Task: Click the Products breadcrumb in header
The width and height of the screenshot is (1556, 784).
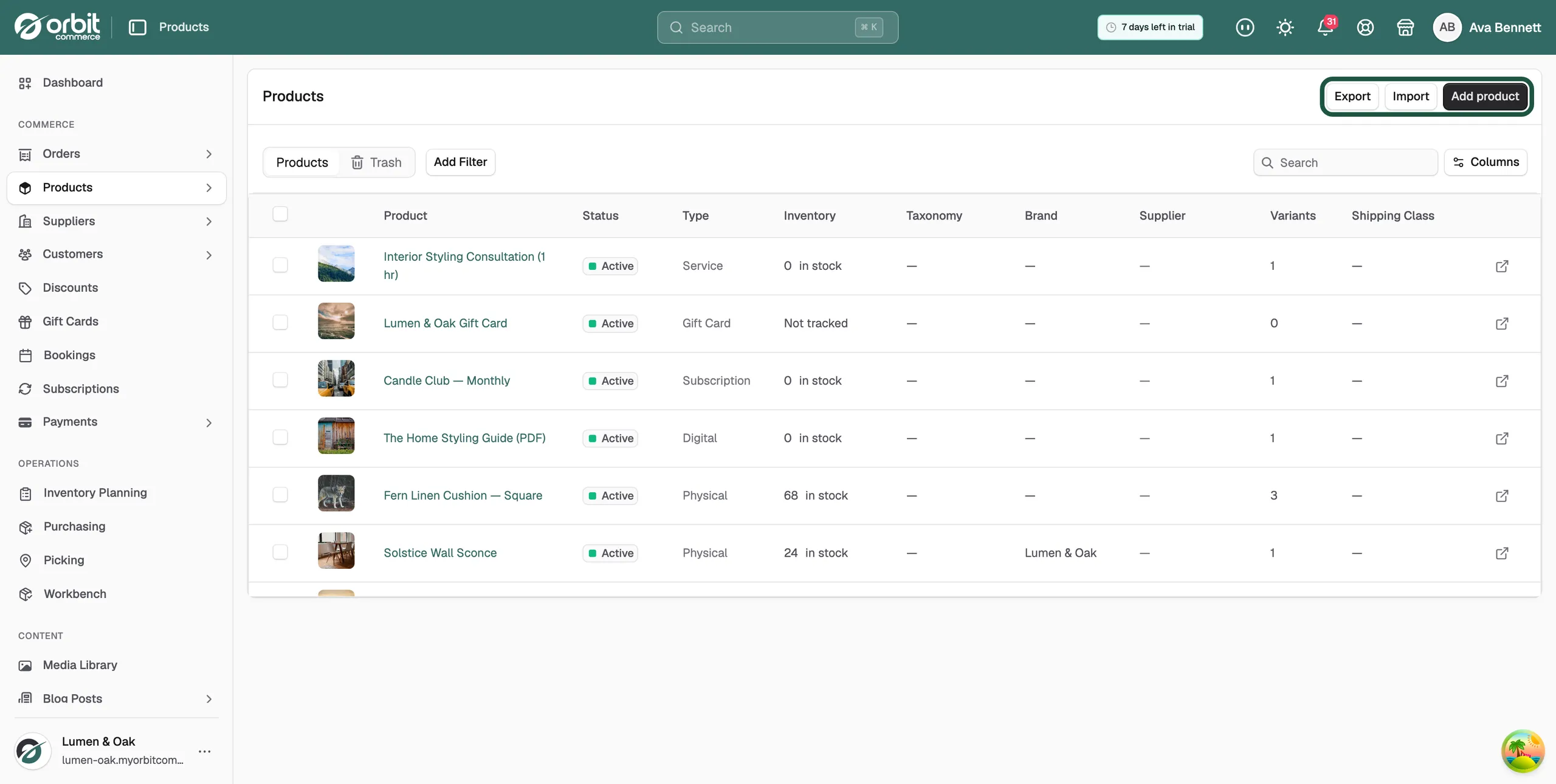Action: tap(184, 27)
